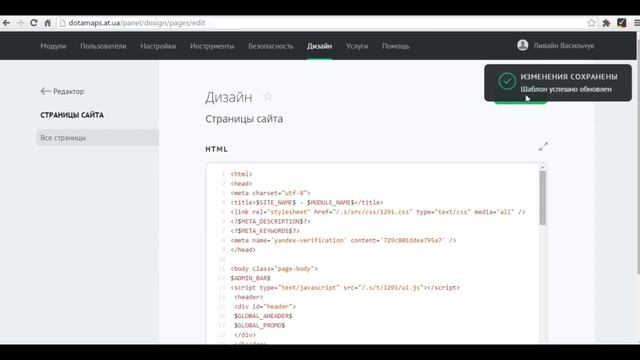Click the script src ui.js code line
Screen dimensions: 640x360
345,287
